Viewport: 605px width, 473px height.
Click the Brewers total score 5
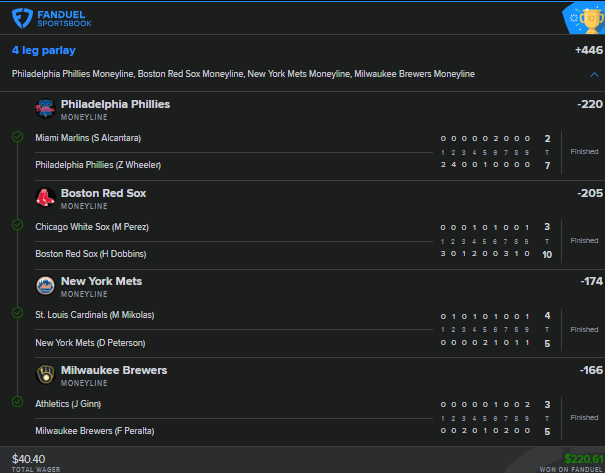(547, 432)
